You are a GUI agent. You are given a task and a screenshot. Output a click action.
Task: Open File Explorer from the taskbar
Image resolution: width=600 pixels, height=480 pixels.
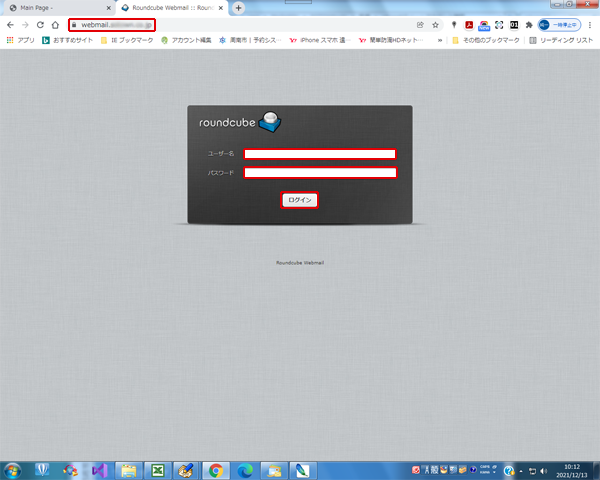click(x=129, y=470)
